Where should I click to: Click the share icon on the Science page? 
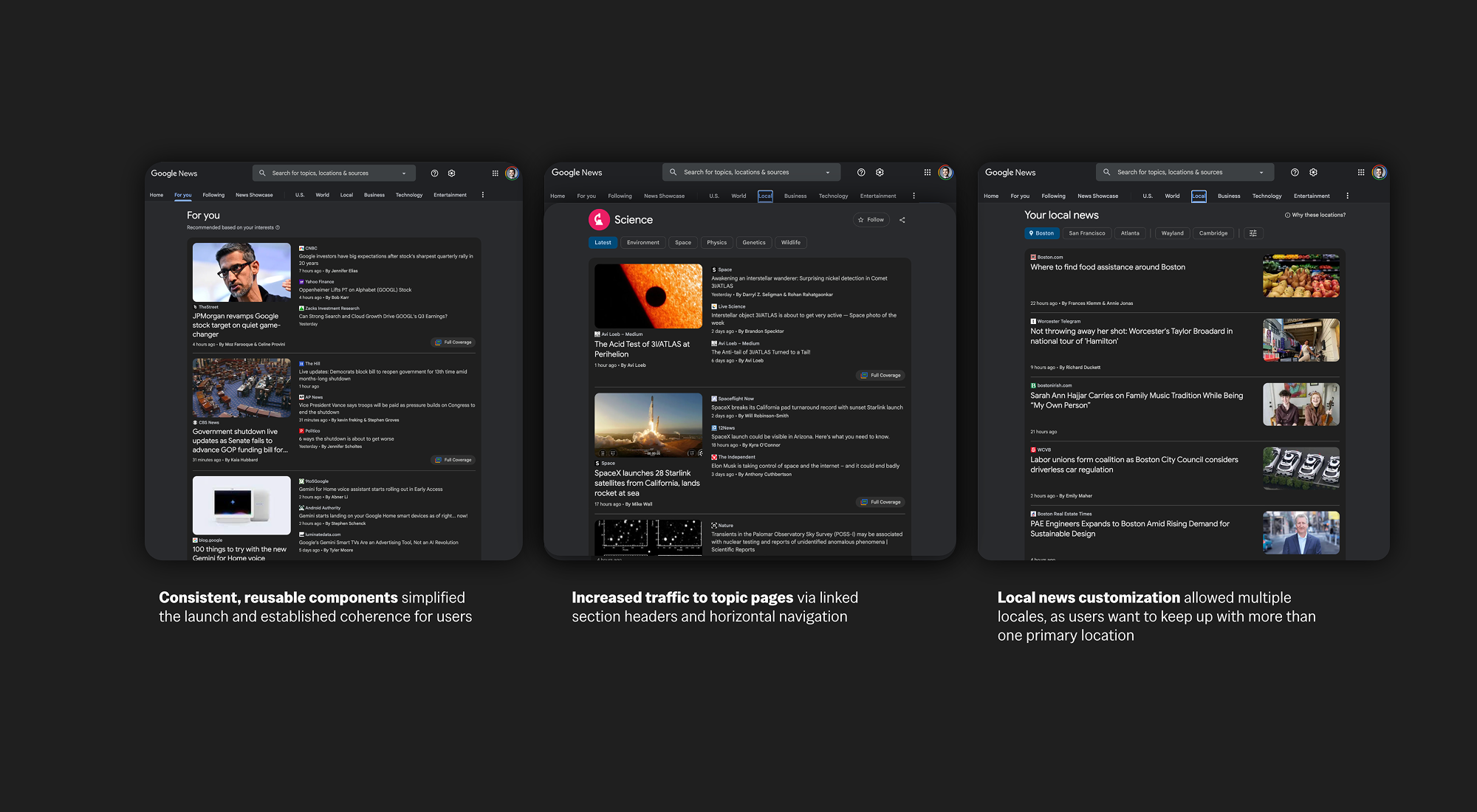[902, 219]
